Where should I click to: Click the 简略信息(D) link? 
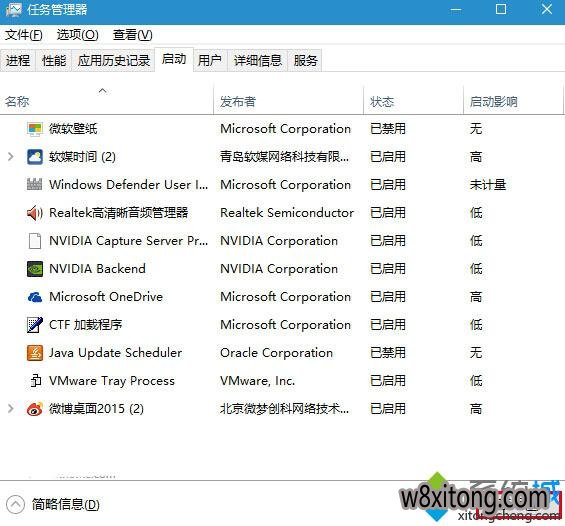coord(66,504)
